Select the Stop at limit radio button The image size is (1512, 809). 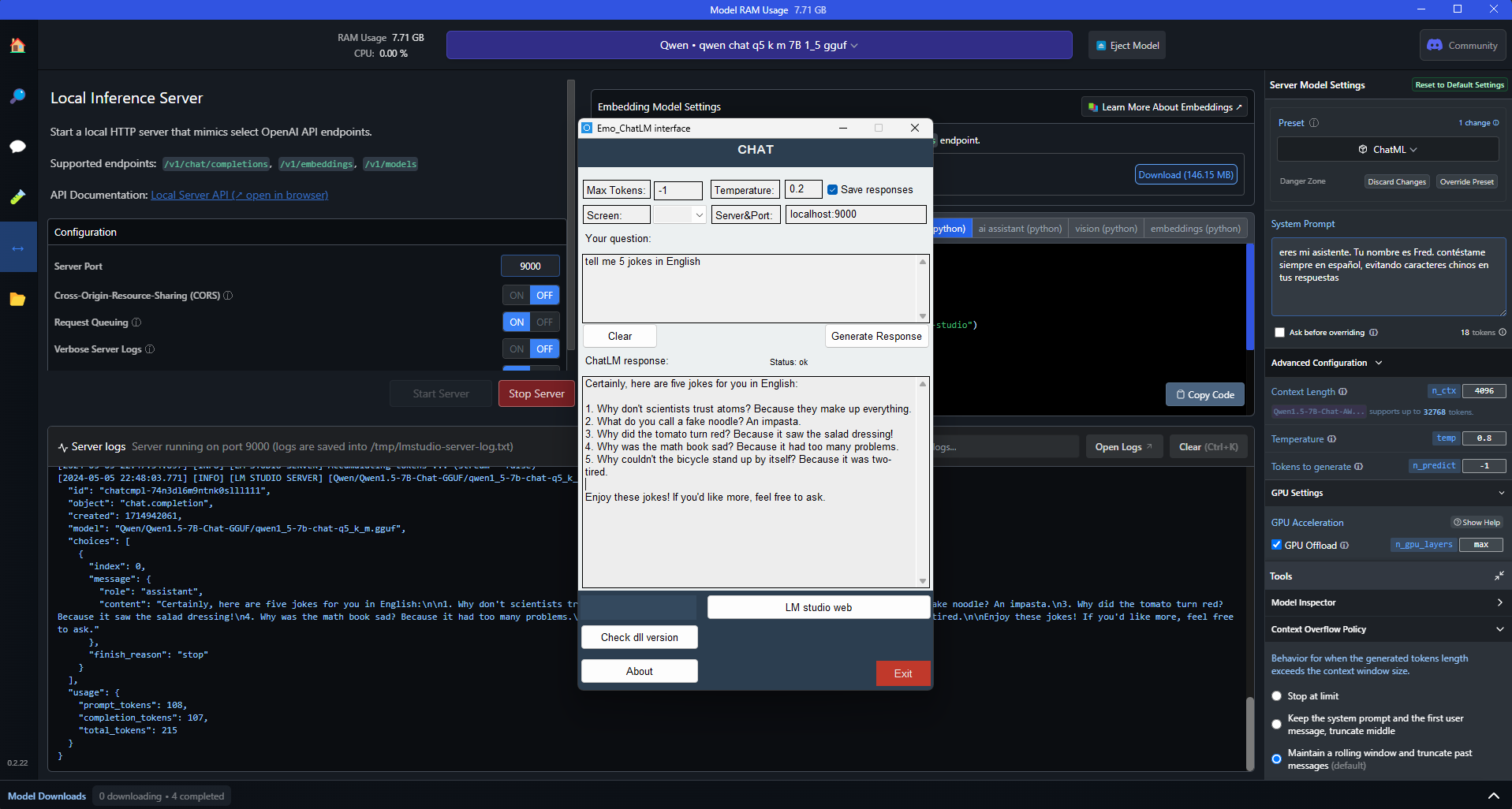tap(1277, 696)
